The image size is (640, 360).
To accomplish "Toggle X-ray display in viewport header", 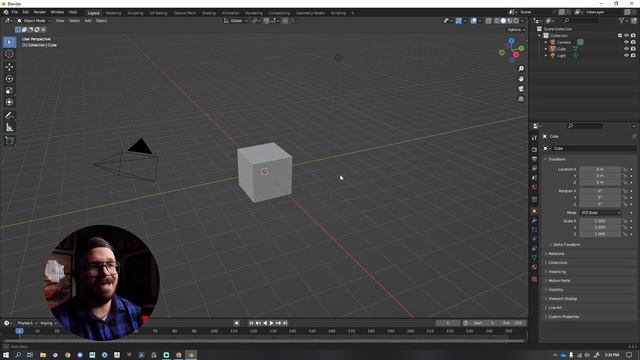I will (x=489, y=20).
